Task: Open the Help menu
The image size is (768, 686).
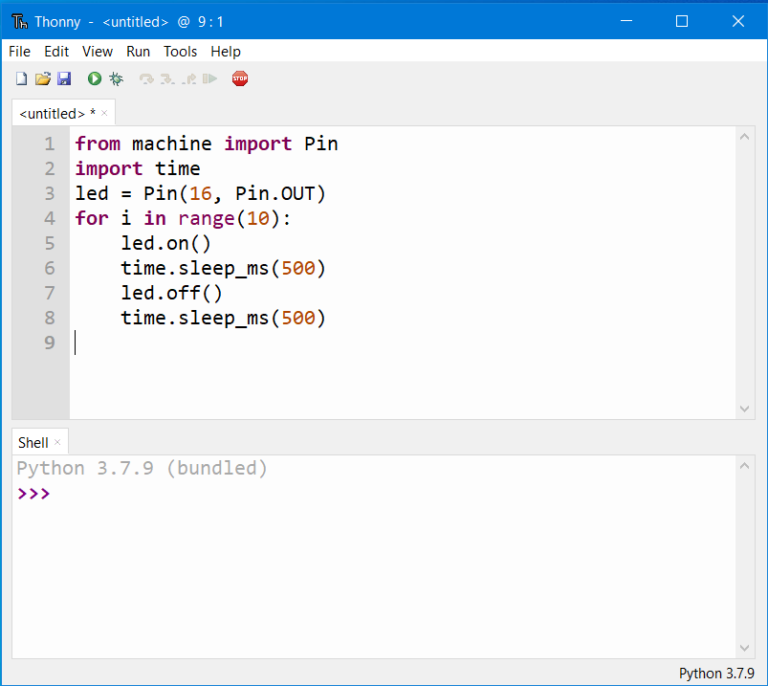Action: (225, 51)
